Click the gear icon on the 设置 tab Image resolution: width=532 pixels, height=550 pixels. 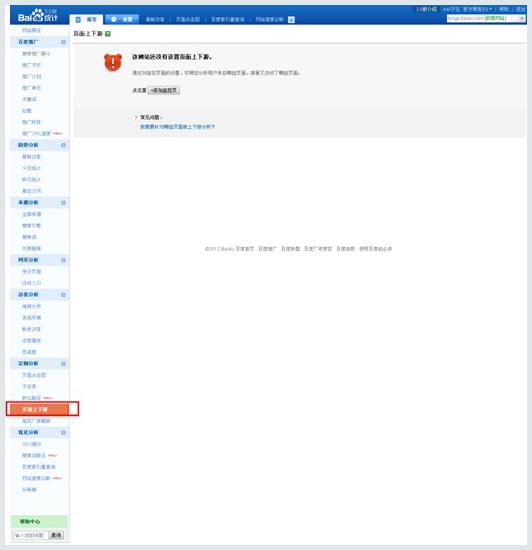point(114,19)
